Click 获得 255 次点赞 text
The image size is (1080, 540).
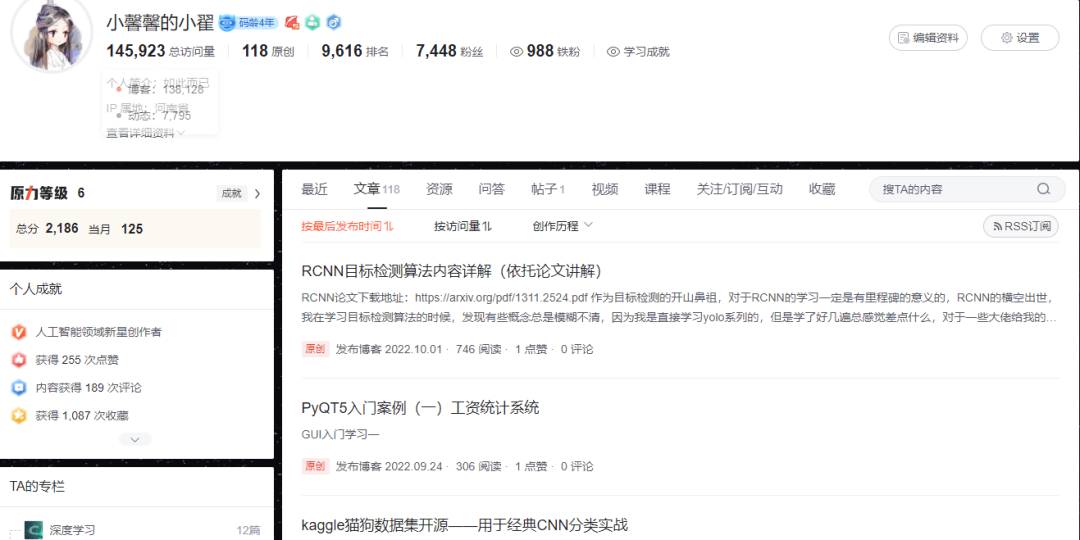(x=78, y=360)
